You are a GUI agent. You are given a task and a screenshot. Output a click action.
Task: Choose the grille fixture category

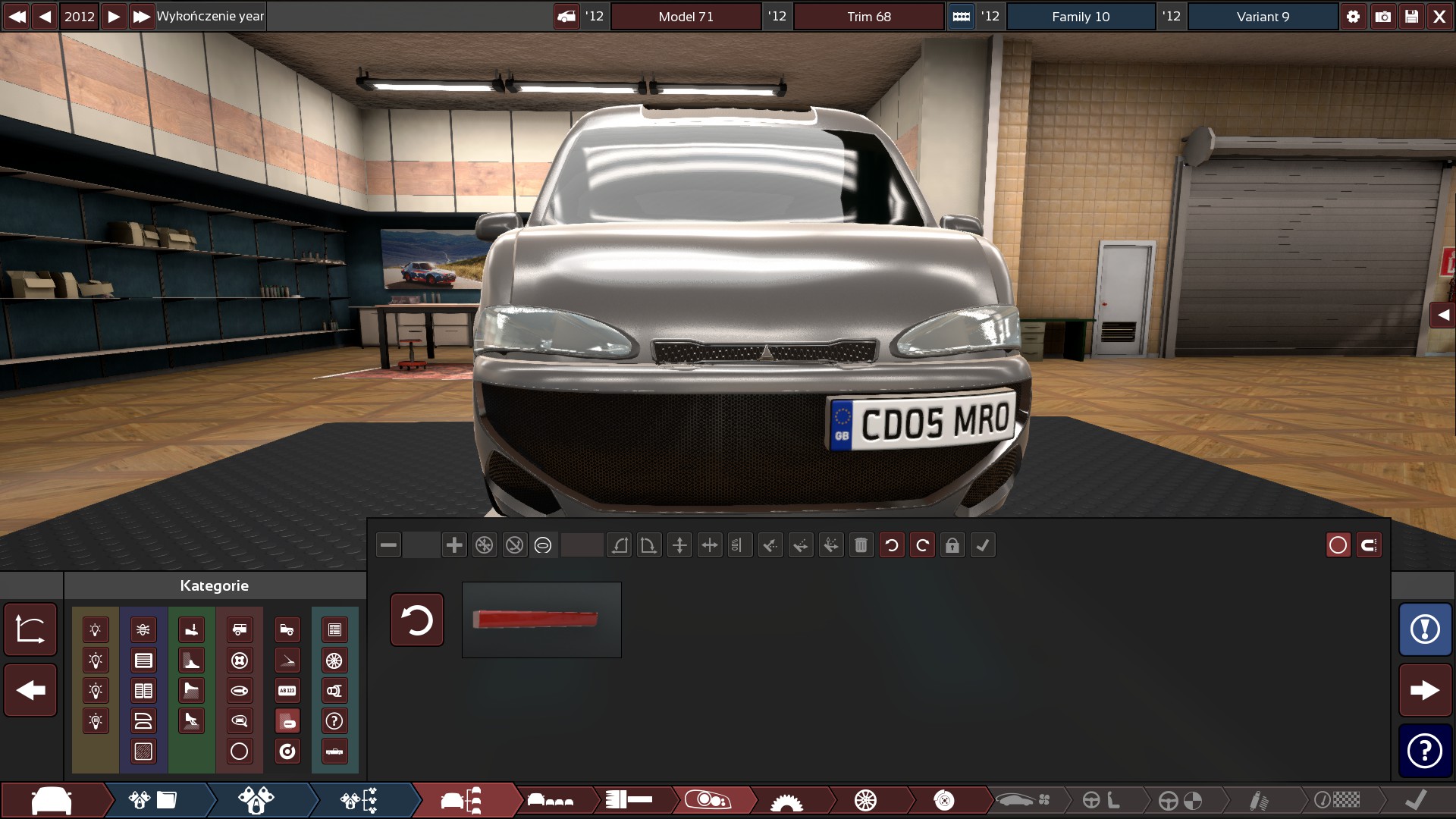[x=143, y=661]
